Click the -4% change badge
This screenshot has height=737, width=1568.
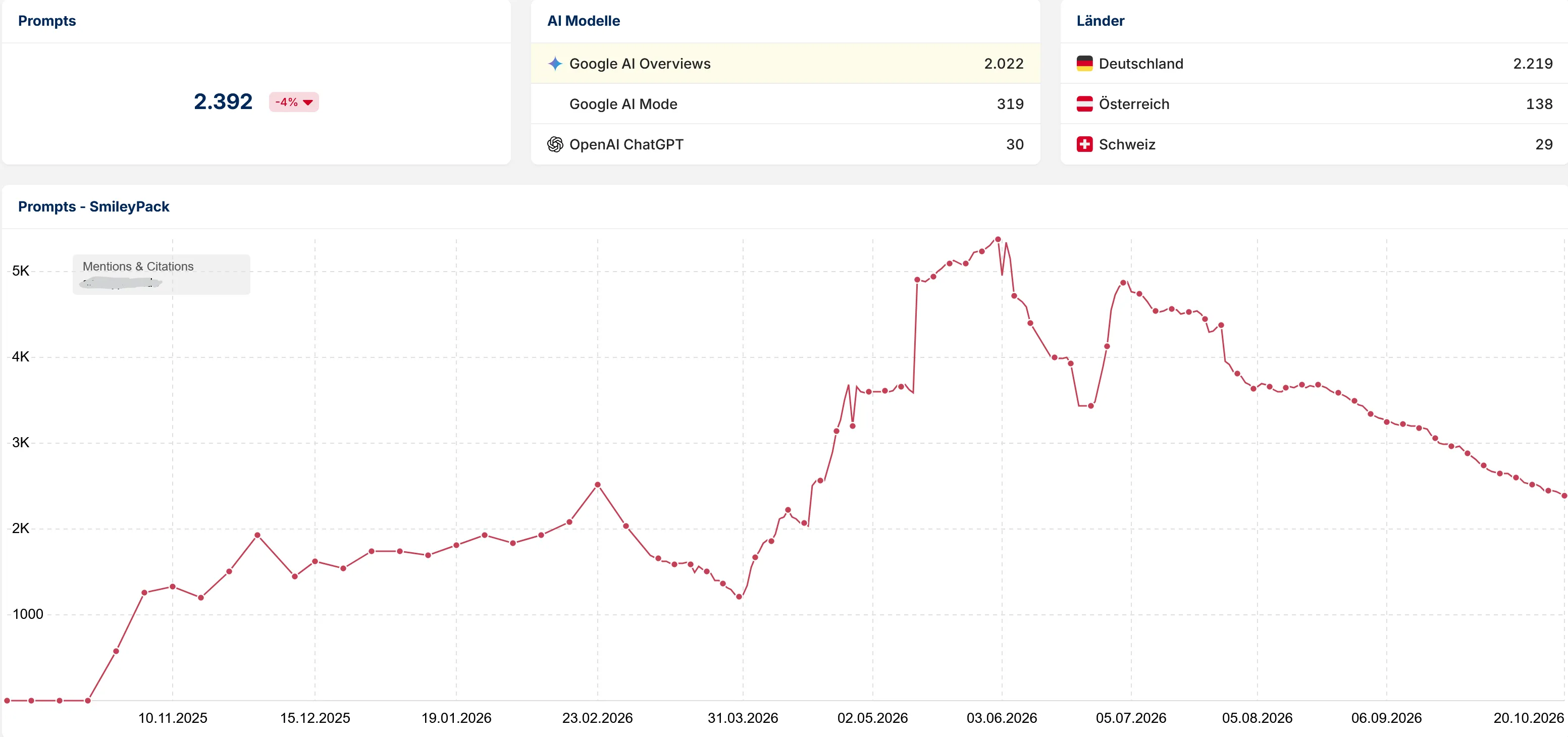pyautogui.click(x=294, y=101)
